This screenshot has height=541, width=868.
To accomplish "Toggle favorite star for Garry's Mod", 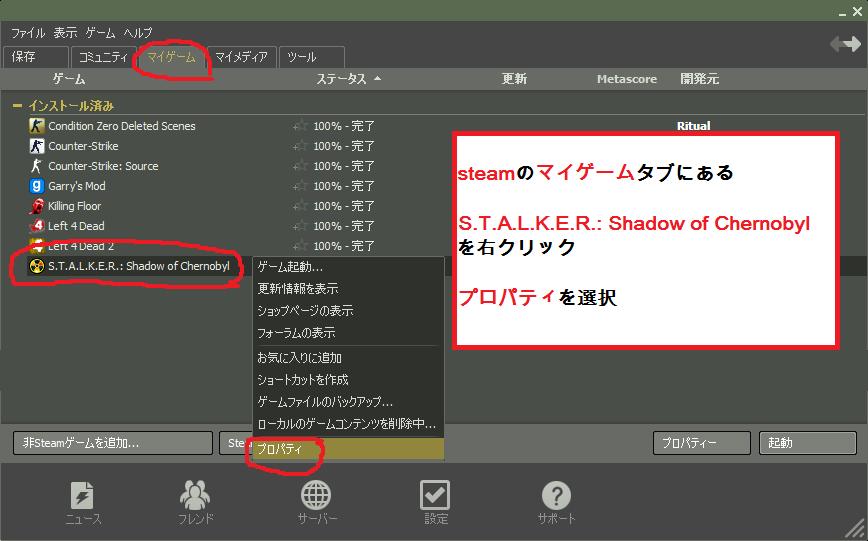I will coord(301,186).
